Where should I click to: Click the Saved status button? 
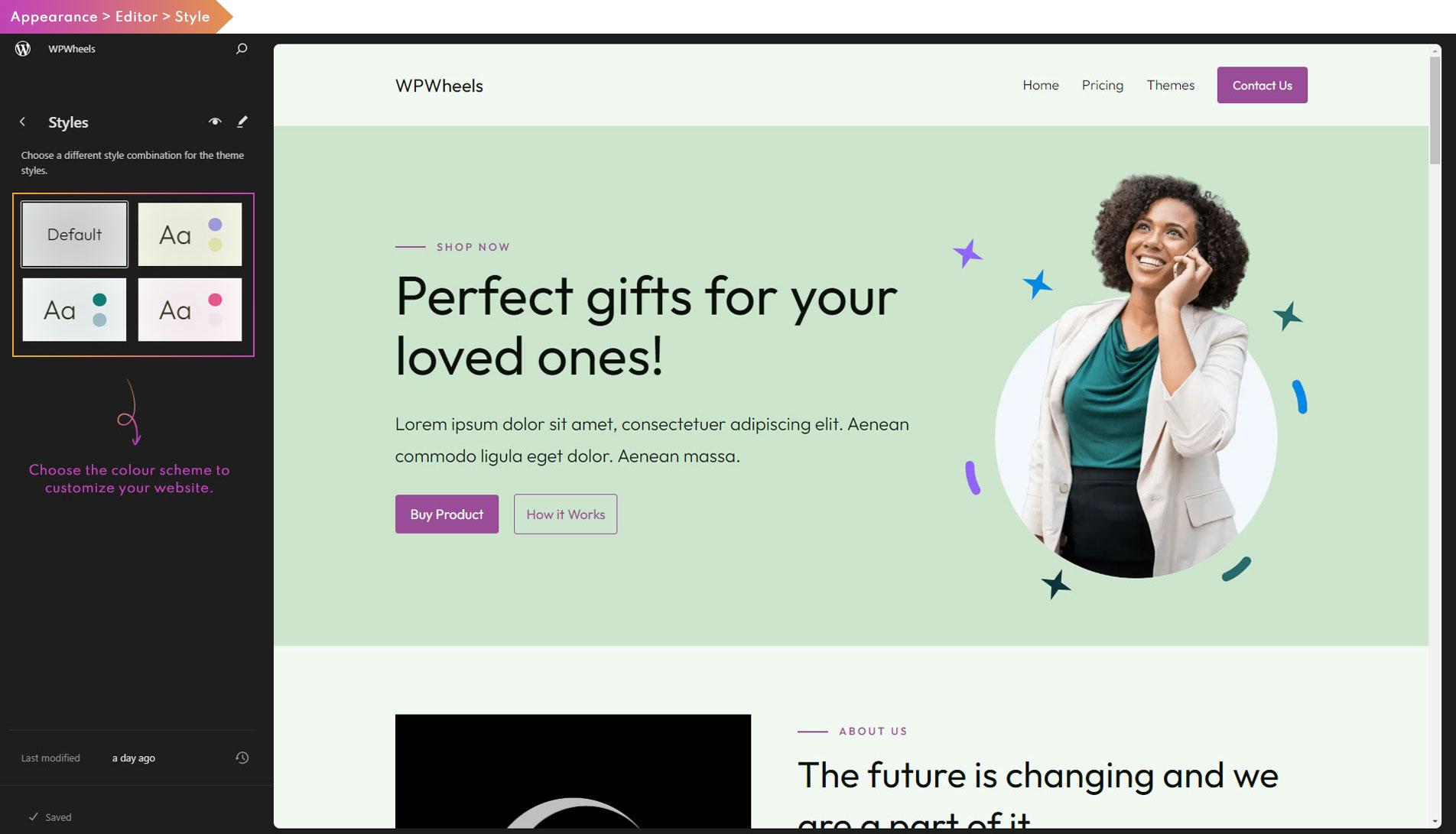pyautogui.click(x=50, y=817)
